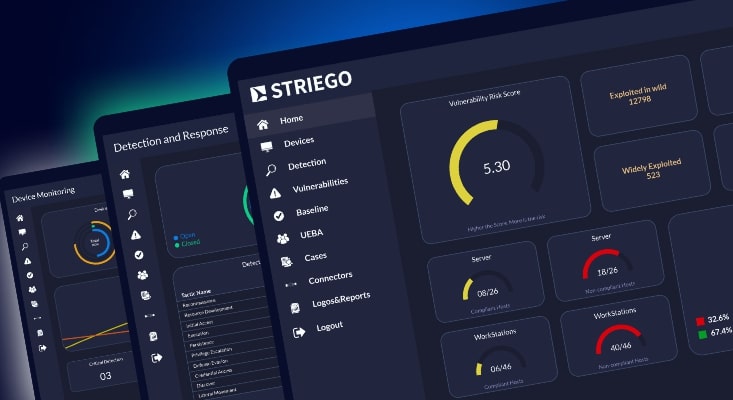Image resolution: width=733 pixels, height=400 pixels.
Task: Click checkmark icon in Detection and Response panel
Action: 139,255
